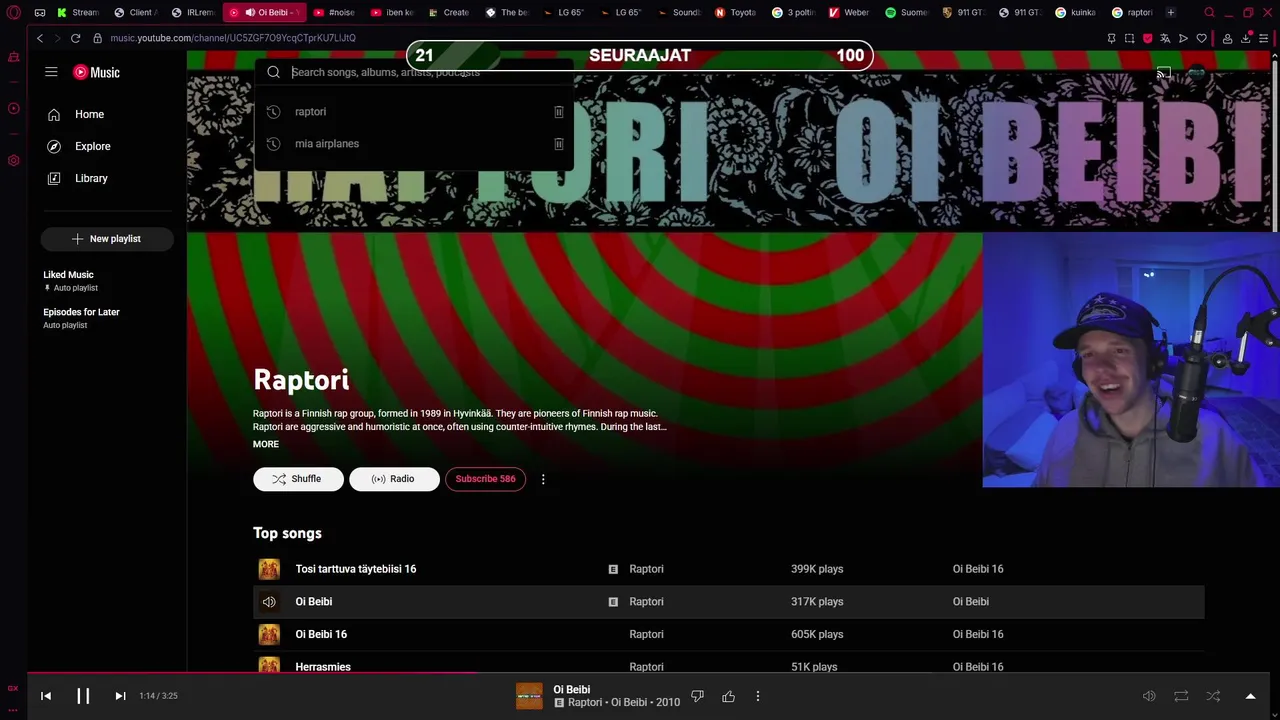1280x720 pixels.
Task: Focus the search songs input field
Action: point(430,72)
